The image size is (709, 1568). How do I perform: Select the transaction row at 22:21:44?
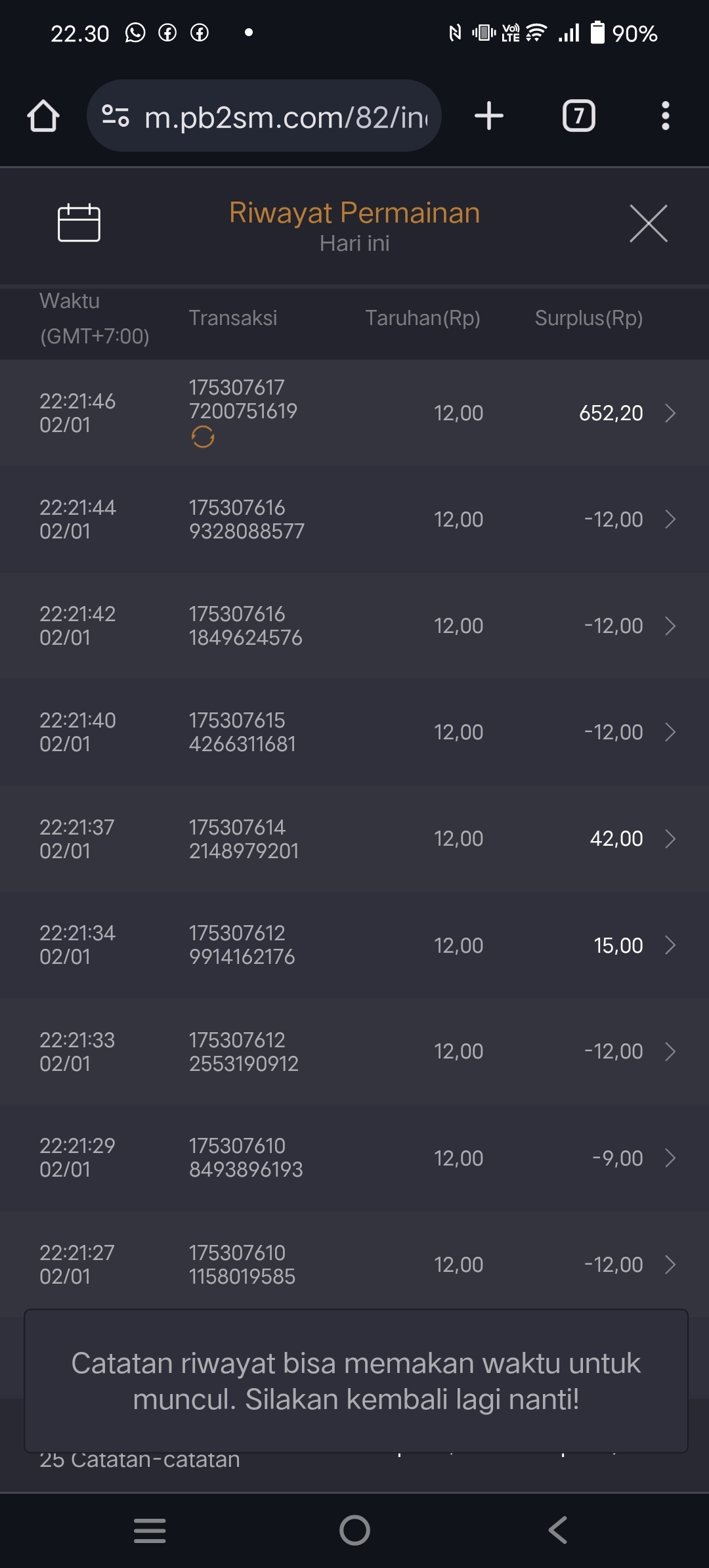[x=354, y=519]
